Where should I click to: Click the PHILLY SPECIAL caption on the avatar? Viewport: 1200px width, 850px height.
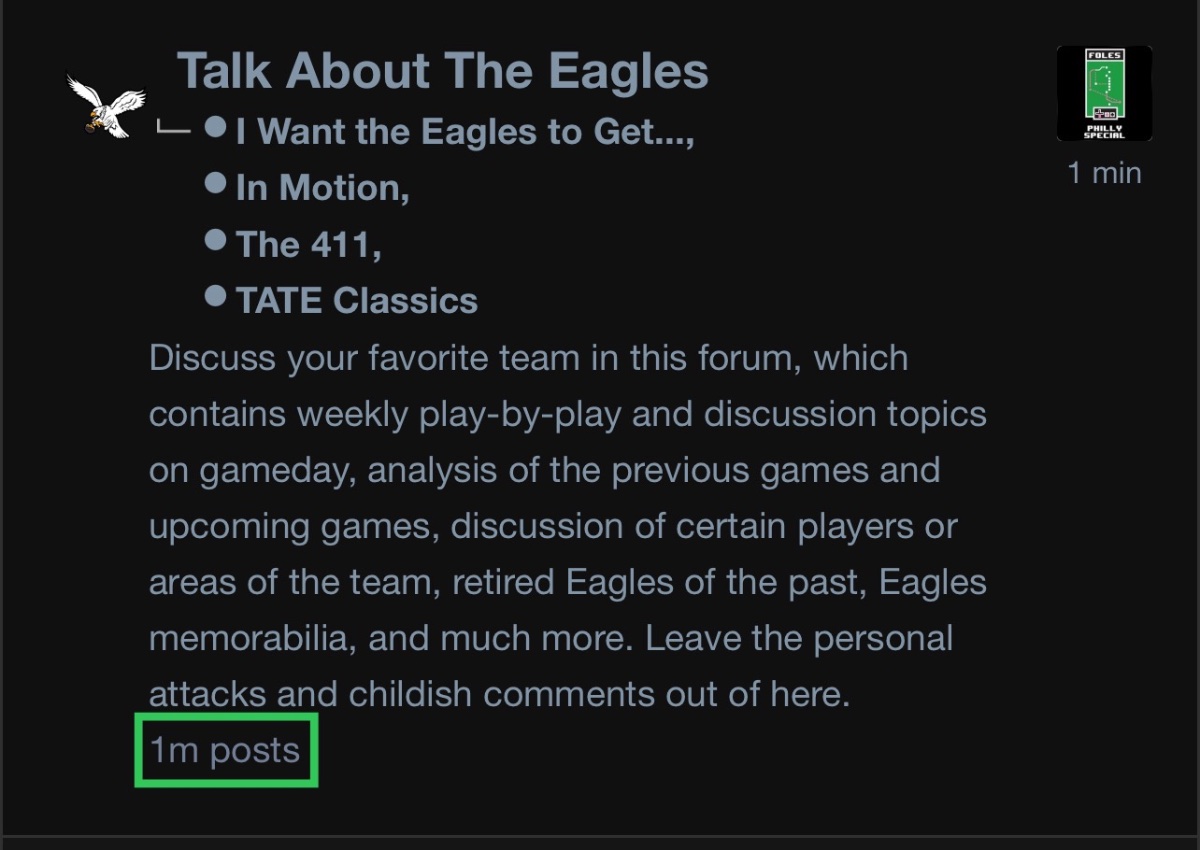[1104, 131]
